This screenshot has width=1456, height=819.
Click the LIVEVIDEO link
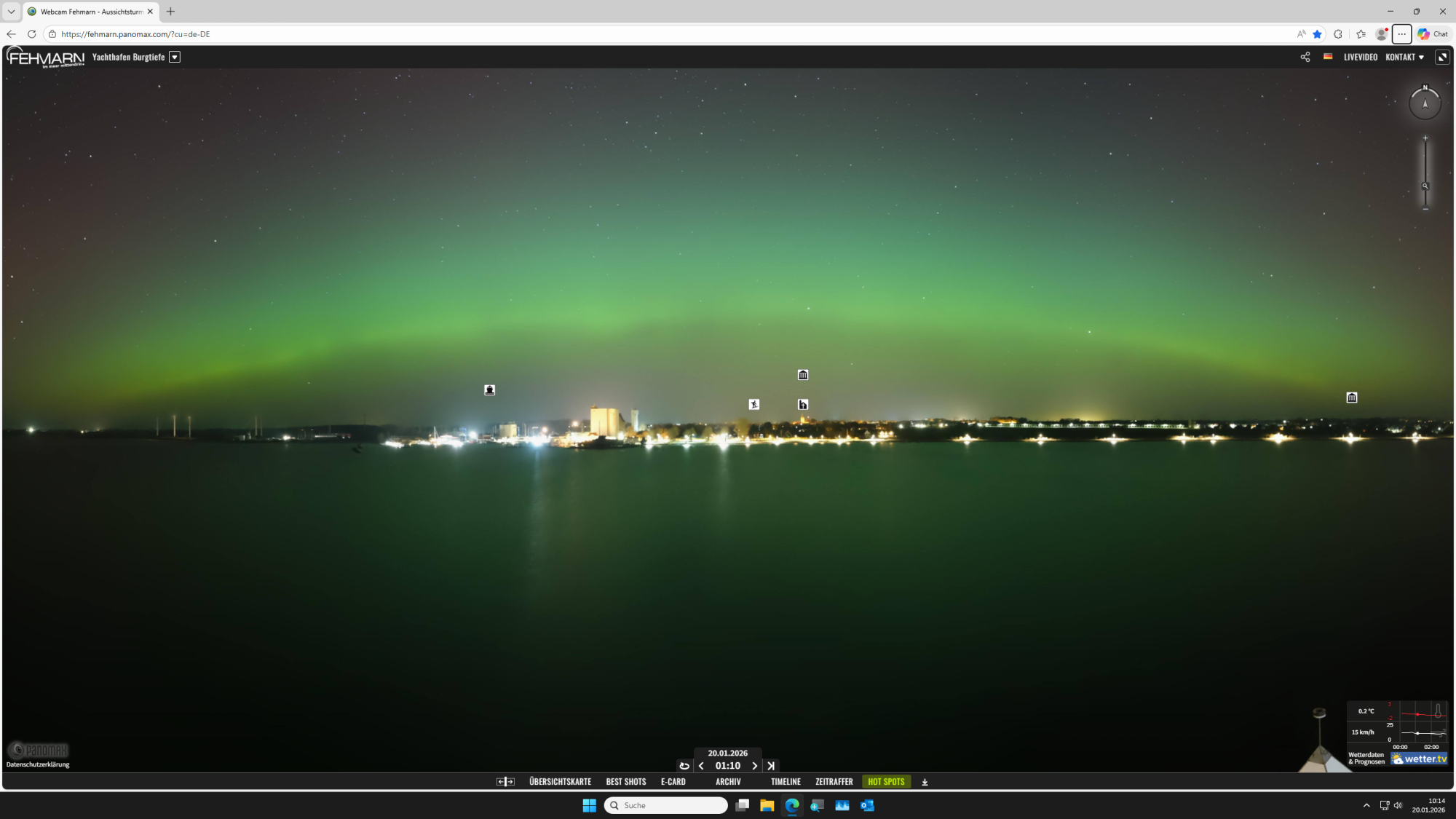pos(1360,57)
